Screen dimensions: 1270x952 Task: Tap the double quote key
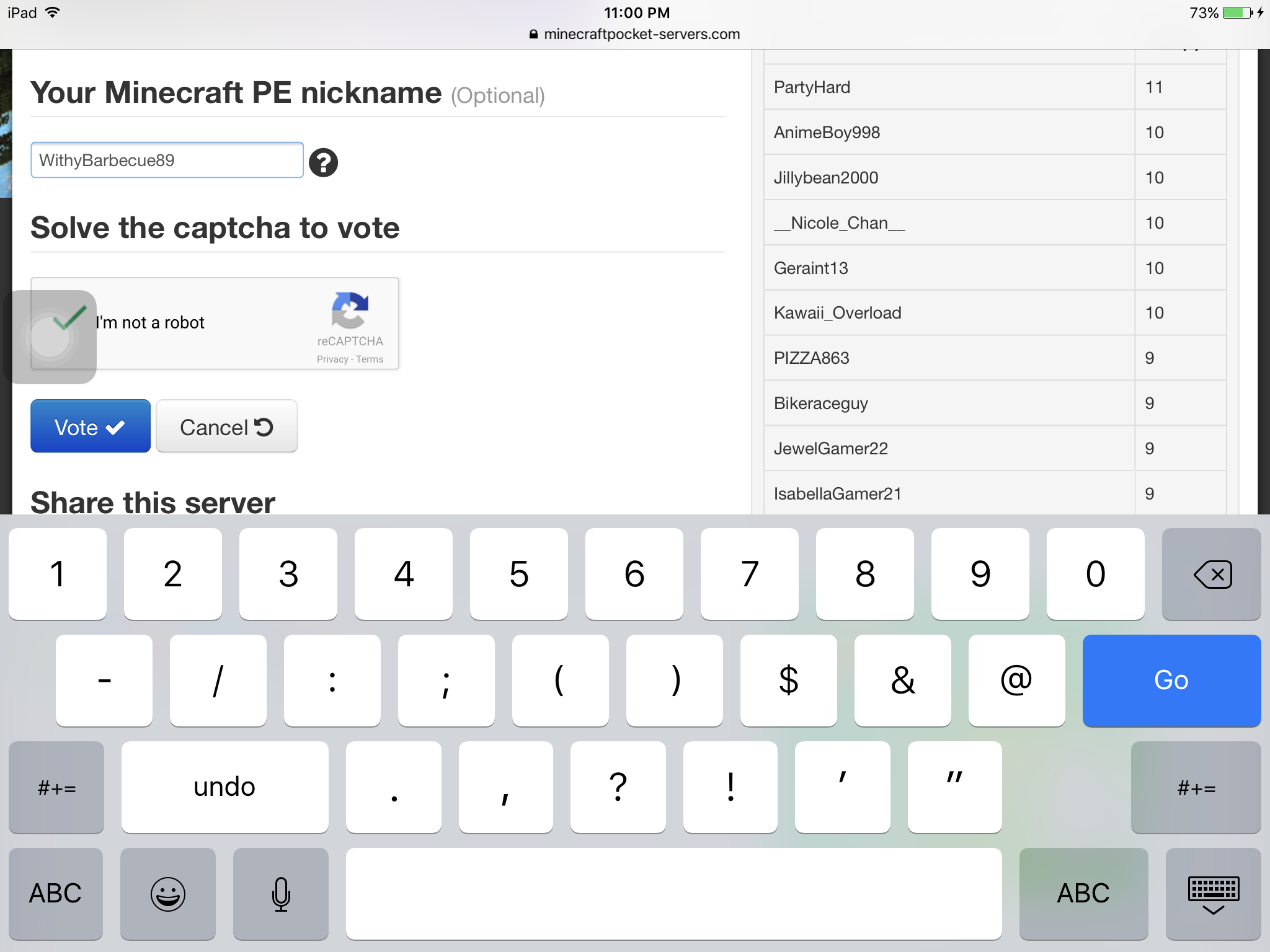point(955,787)
